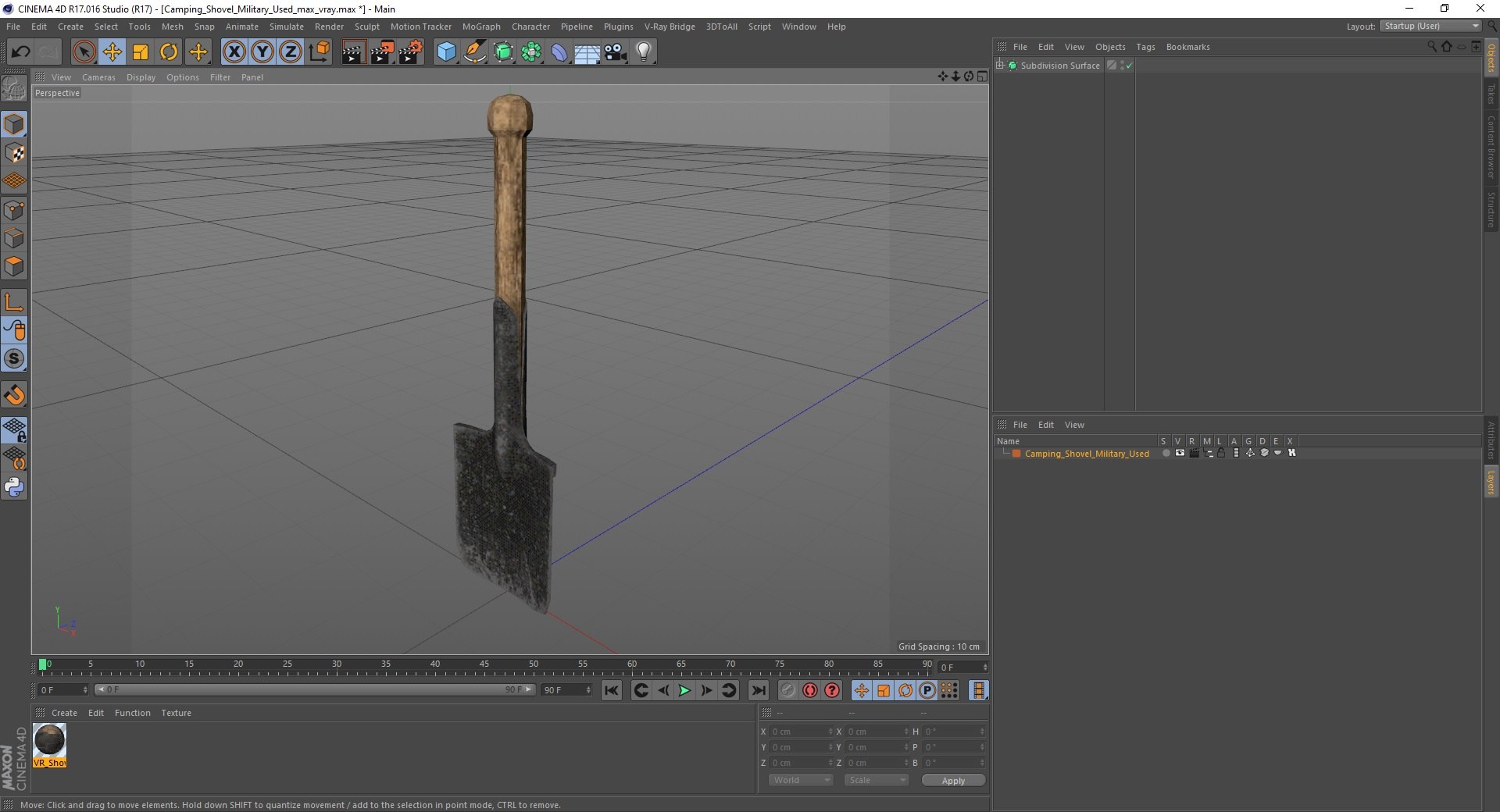Viewport: 1500px width, 812px height.
Task: Click the Undo arrow icon
Action: 20,52
